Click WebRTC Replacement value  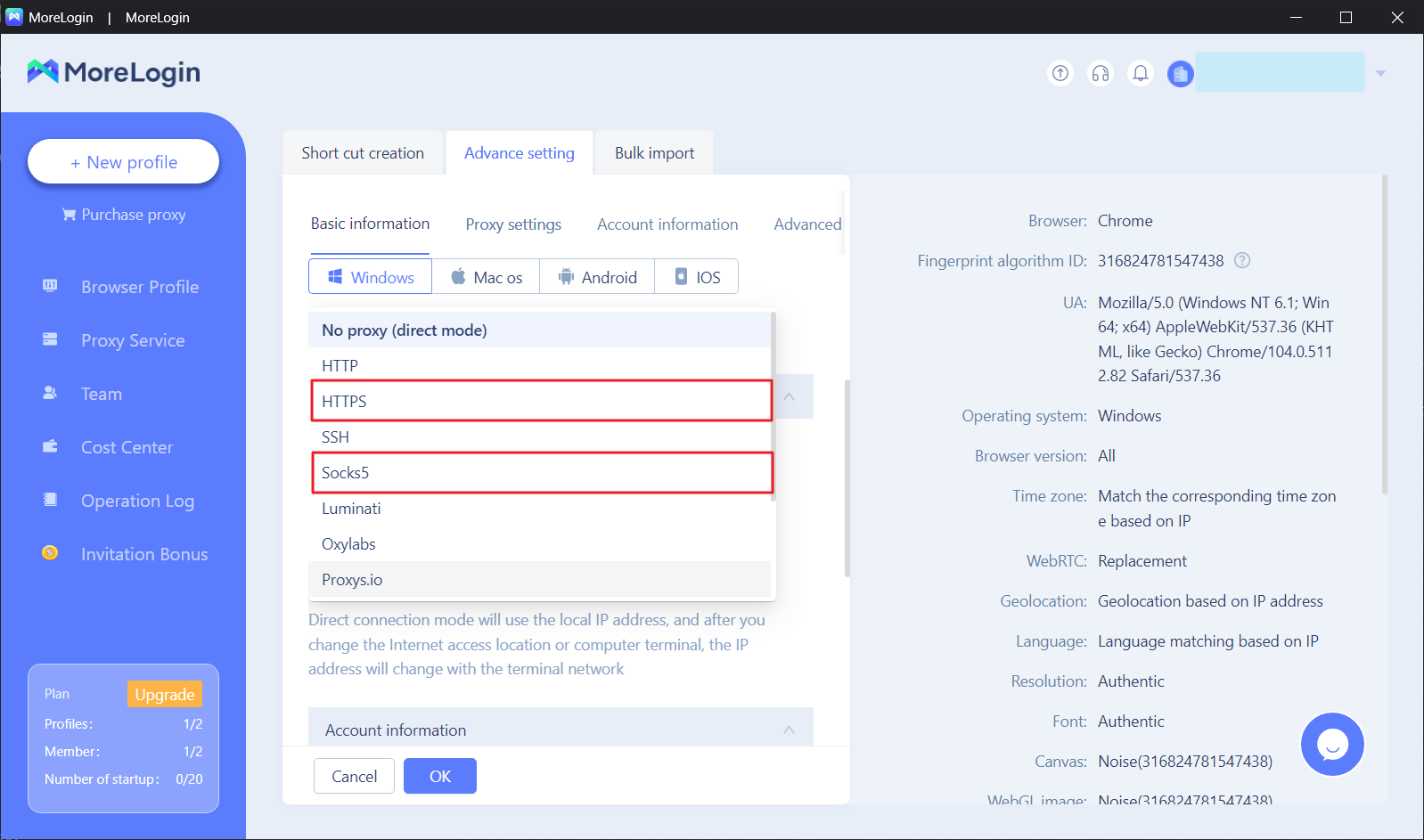[x=1142, y=560]
